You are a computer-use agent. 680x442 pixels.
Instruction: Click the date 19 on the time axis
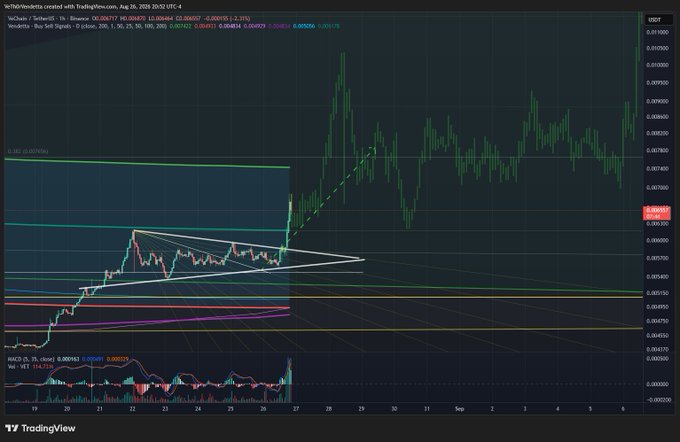point(34,409)
